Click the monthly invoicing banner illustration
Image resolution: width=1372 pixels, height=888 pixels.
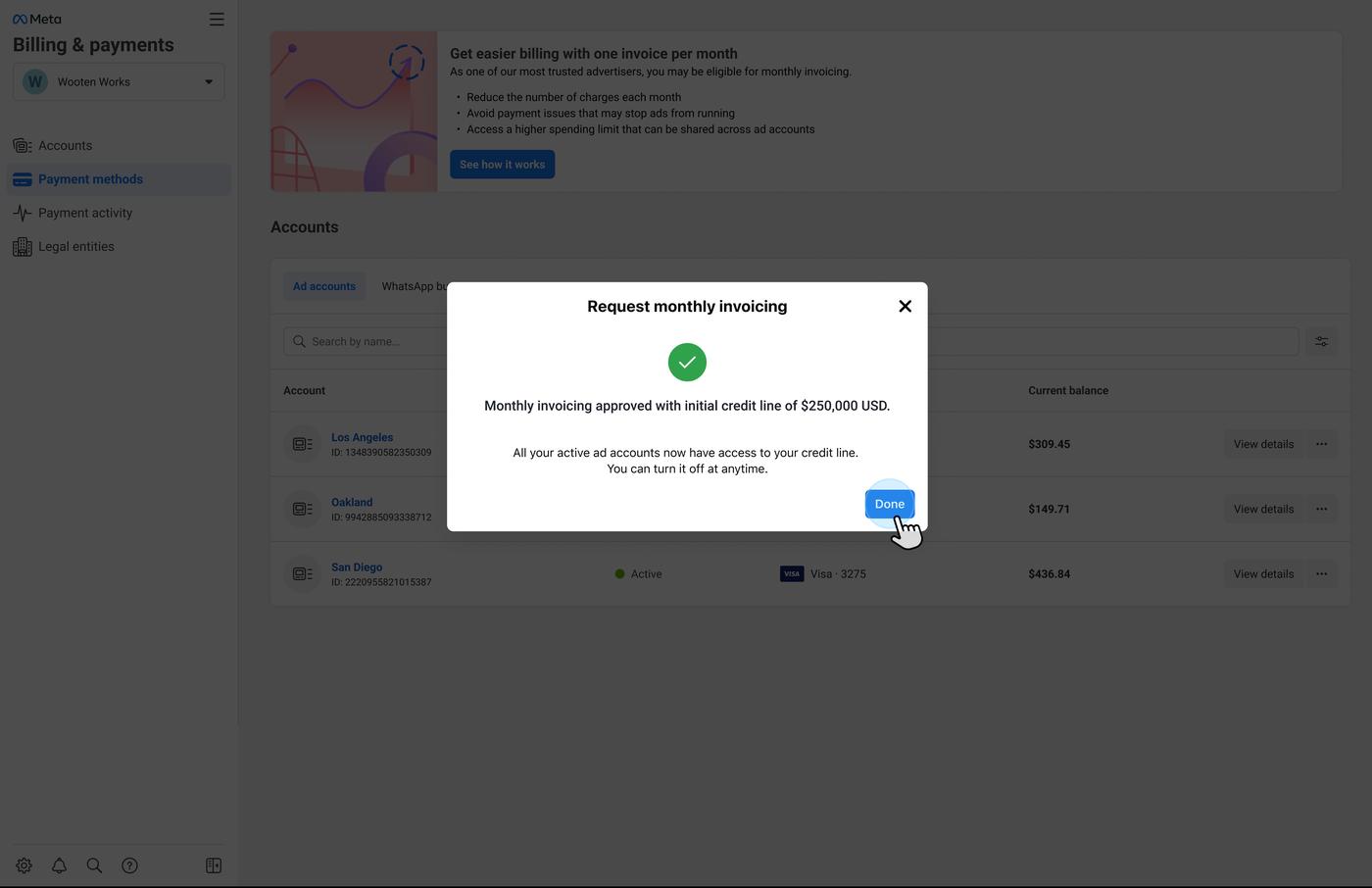pyautogui.click(x=354, y=111)
